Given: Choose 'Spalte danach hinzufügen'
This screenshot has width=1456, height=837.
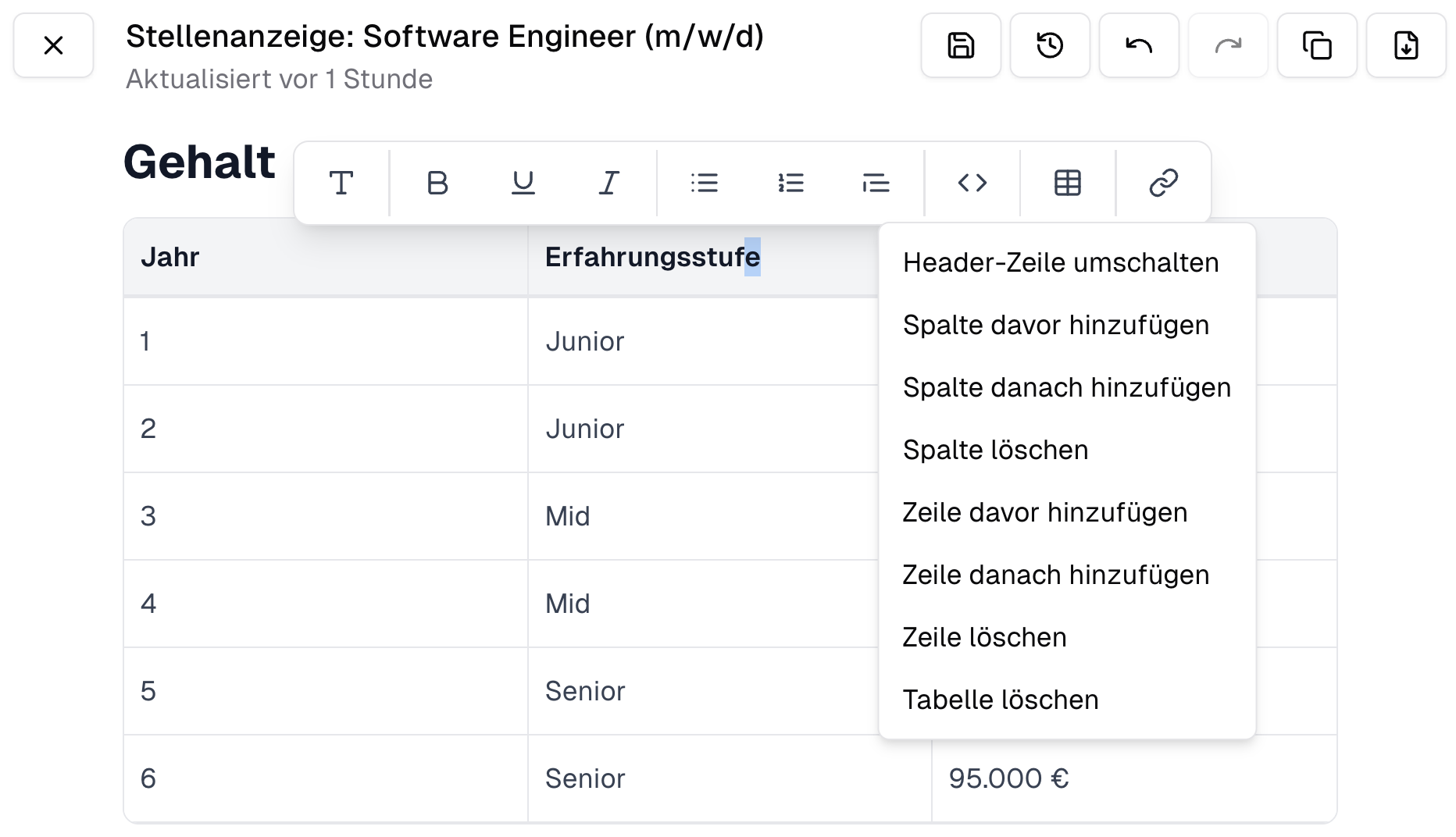Looking at the screenshot, I should 1066,388.
